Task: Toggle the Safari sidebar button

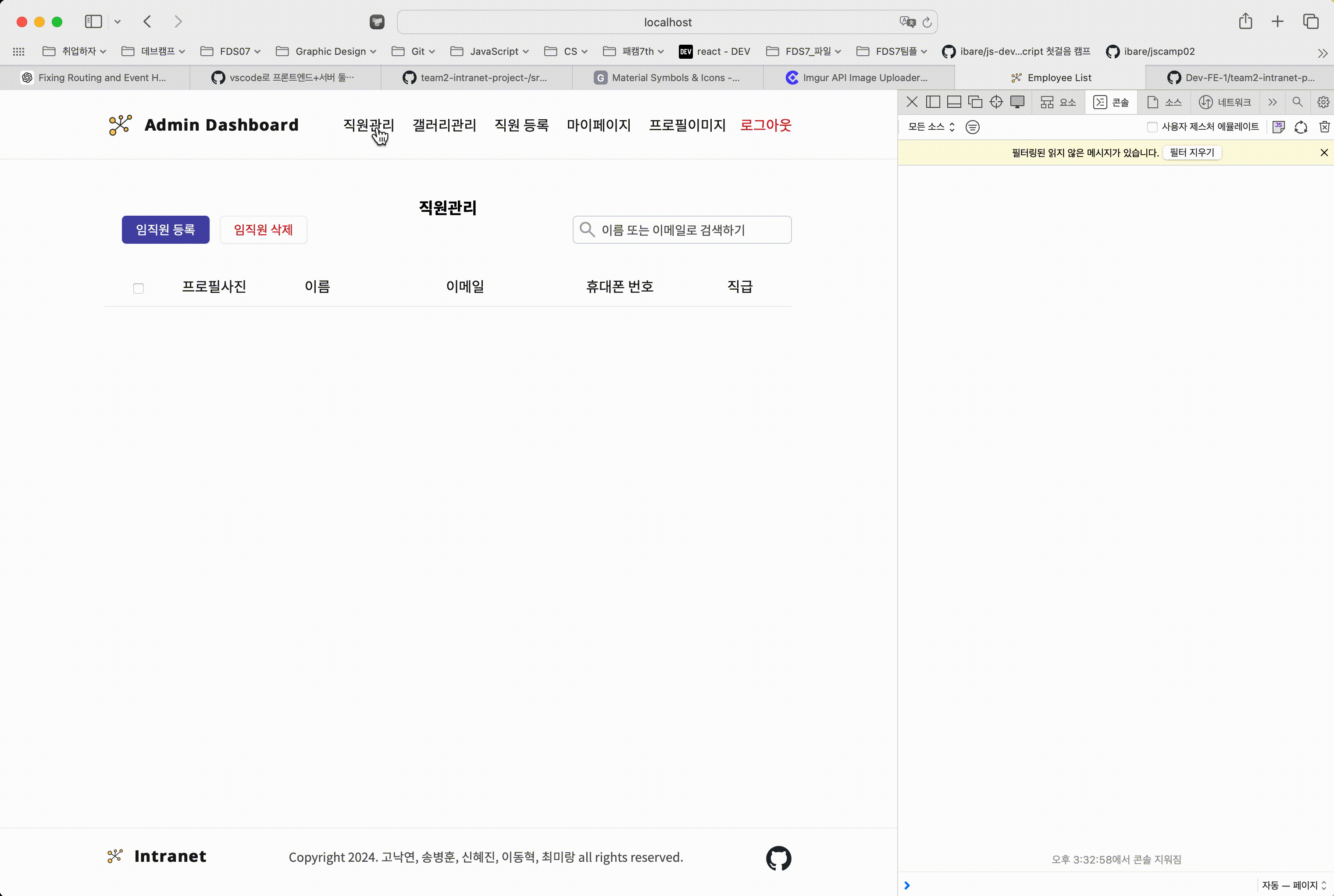Action: pos(93,22)
